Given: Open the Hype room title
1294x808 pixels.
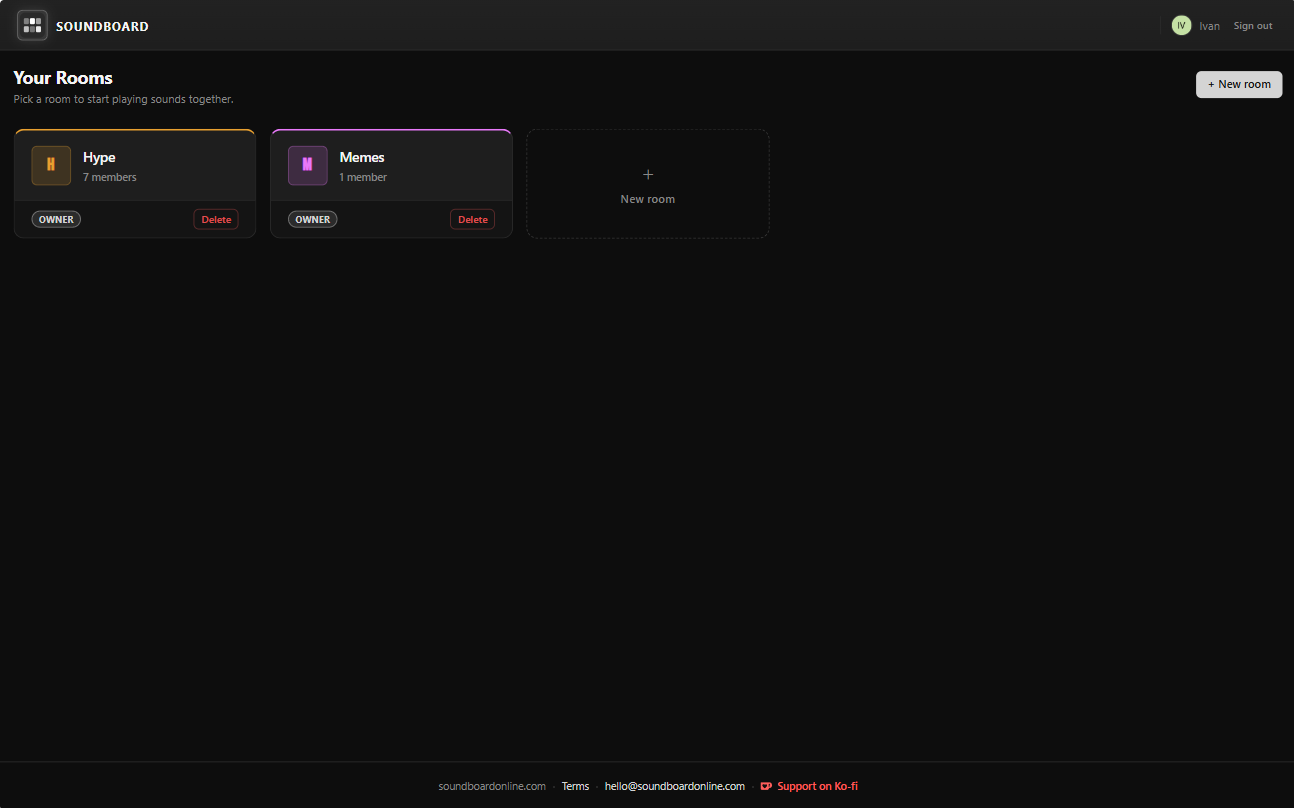Looking at the screenshot, I should pos(99,158).
